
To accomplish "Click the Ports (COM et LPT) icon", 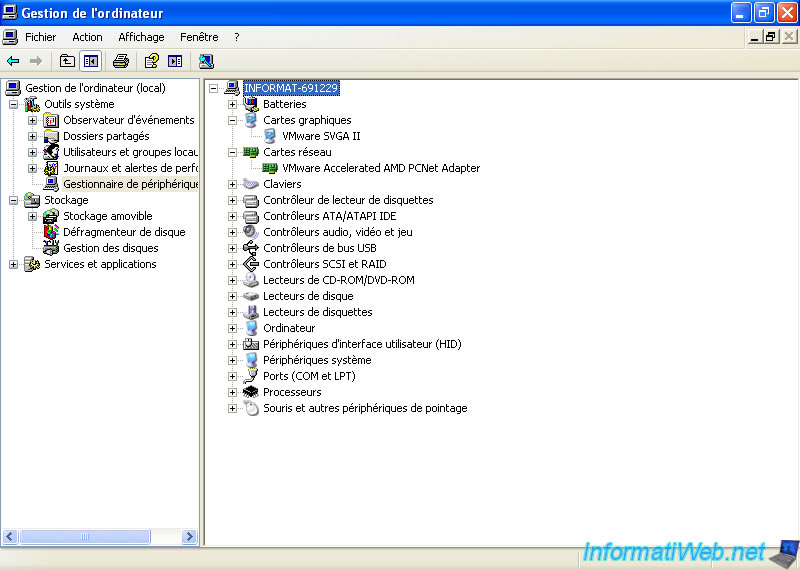I will point(251,376).
